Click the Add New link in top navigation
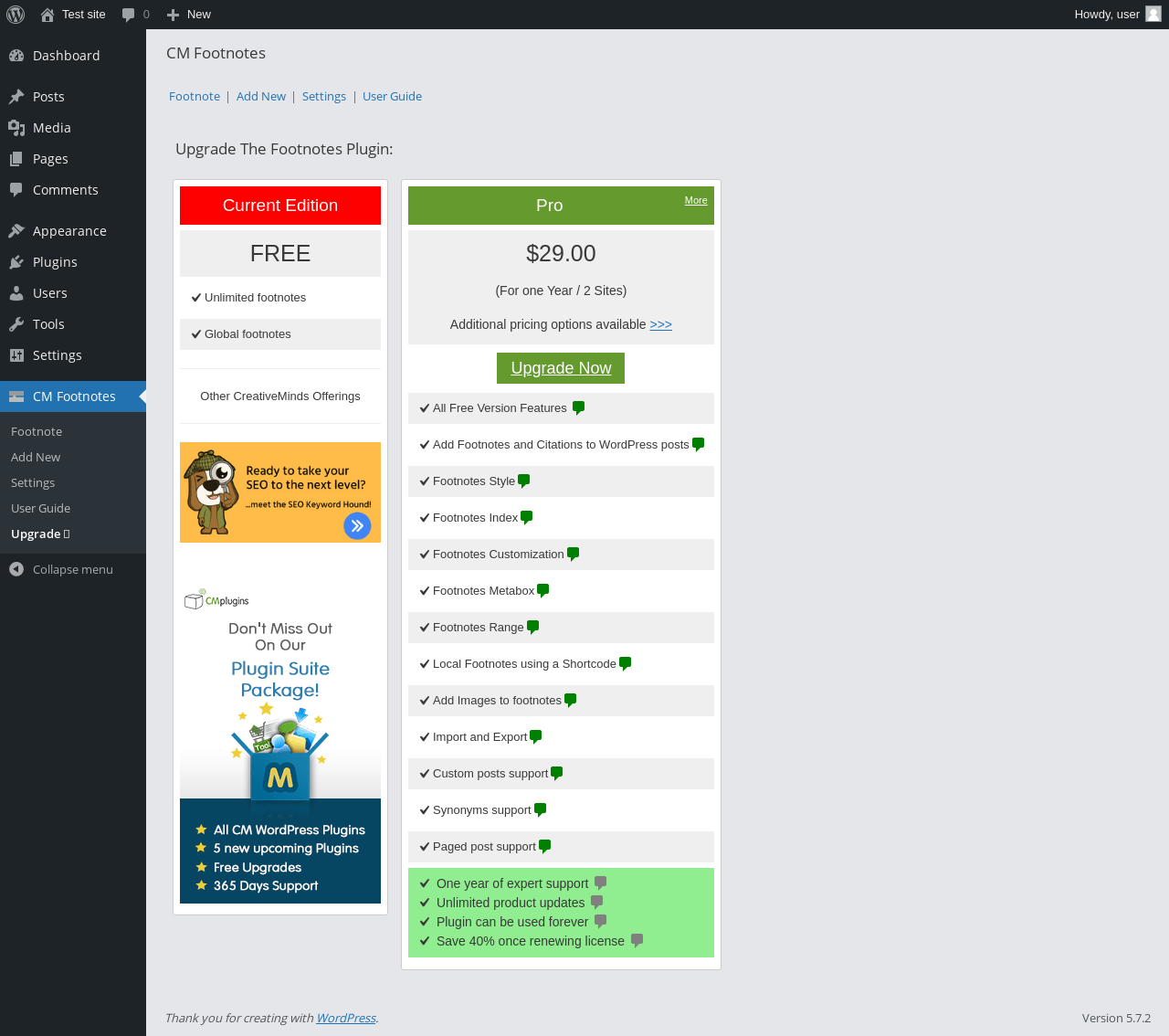 (x=261, y=97)
